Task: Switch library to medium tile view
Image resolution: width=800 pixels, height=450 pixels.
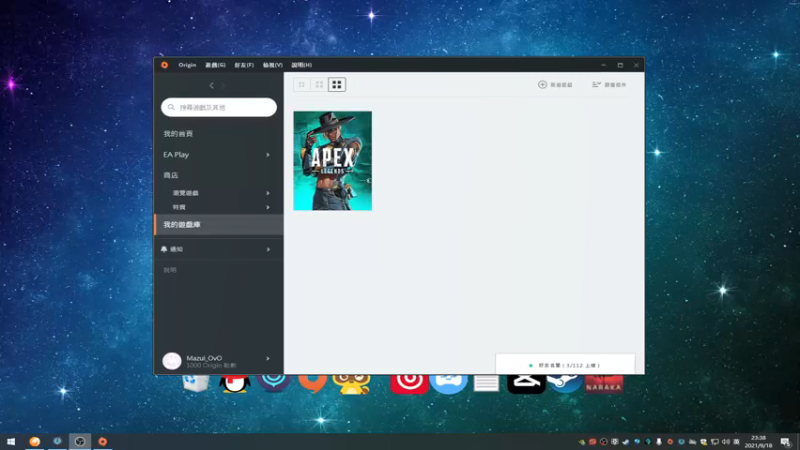Action: (x=319, y=85)
